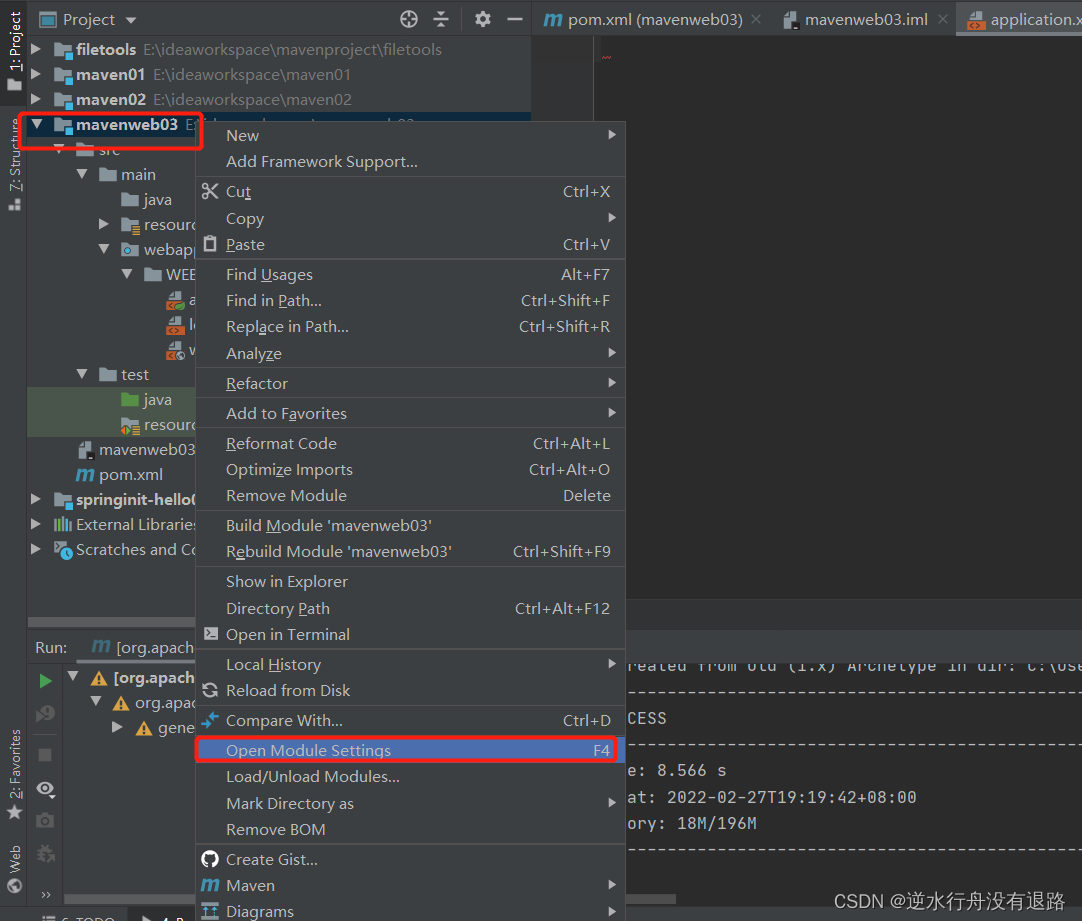This screenshot has height=921, width=1082.
Task: Click the Maven m icon in context menu
Action: click(210, 885)
